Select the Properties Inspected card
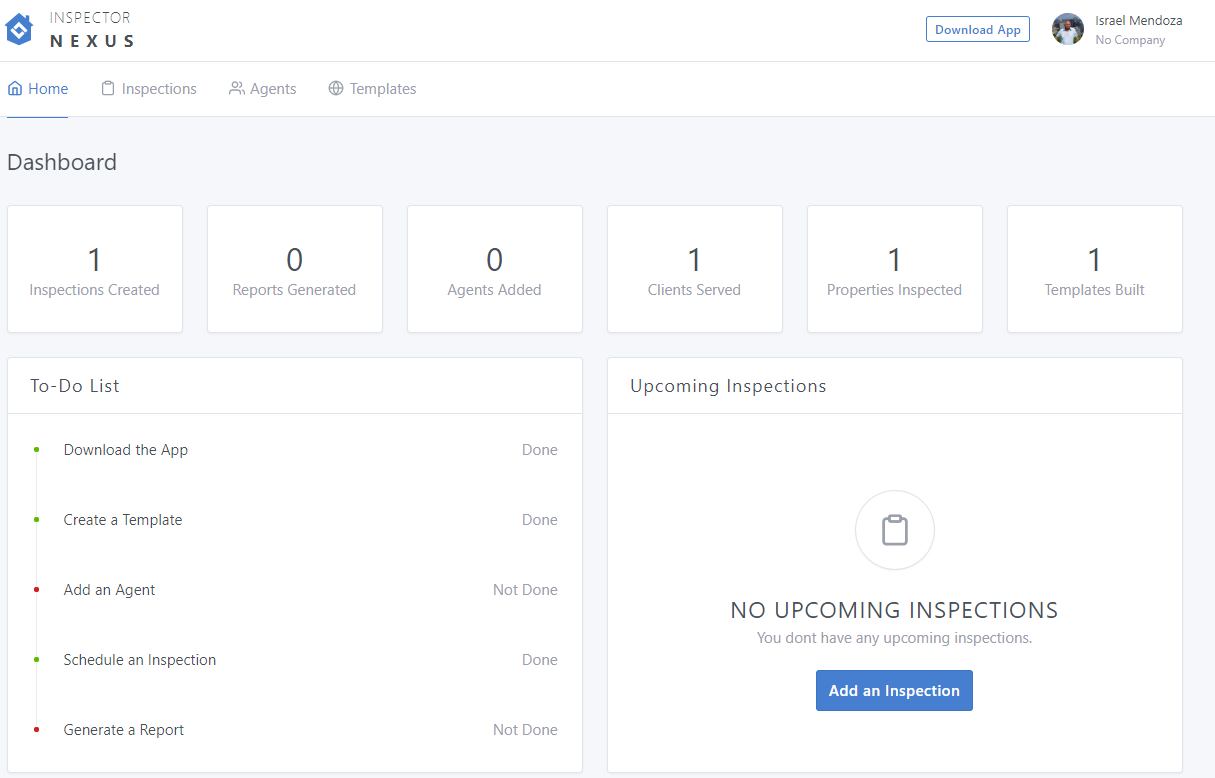Viewport: 1215px width, 778px height. point(894,269)
